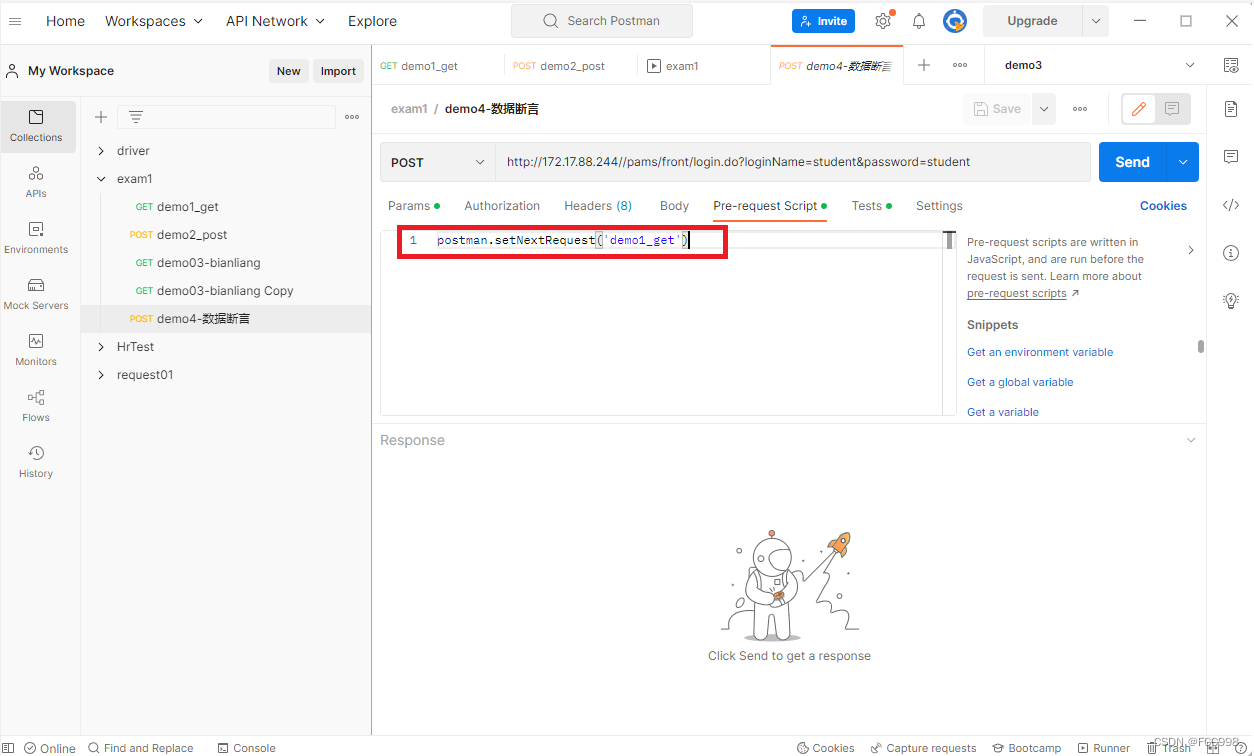Open Workspaces dropdown menu
This screenshot has width=1254, height=756.
pos(154,21)
